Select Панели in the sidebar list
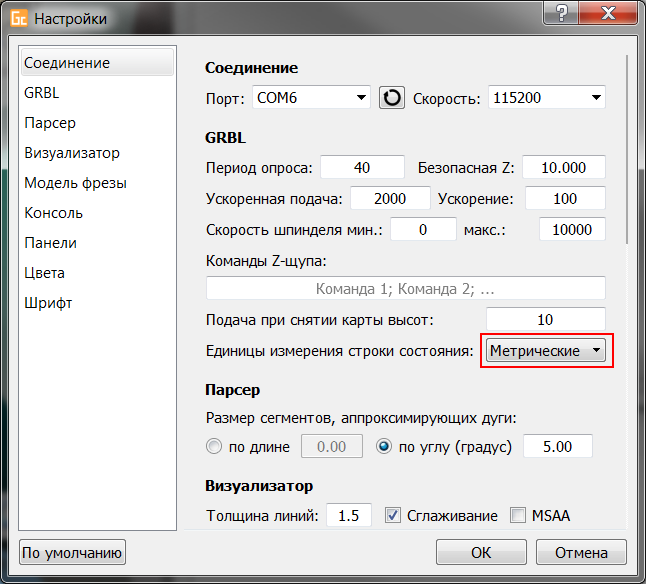Viewport: 646px width, 584px height. pyautogui.click(x=98, y=243)
